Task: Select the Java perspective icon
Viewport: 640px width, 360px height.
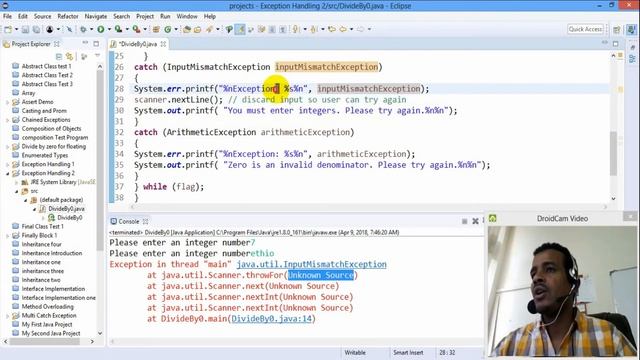Action: click(631, 29)
